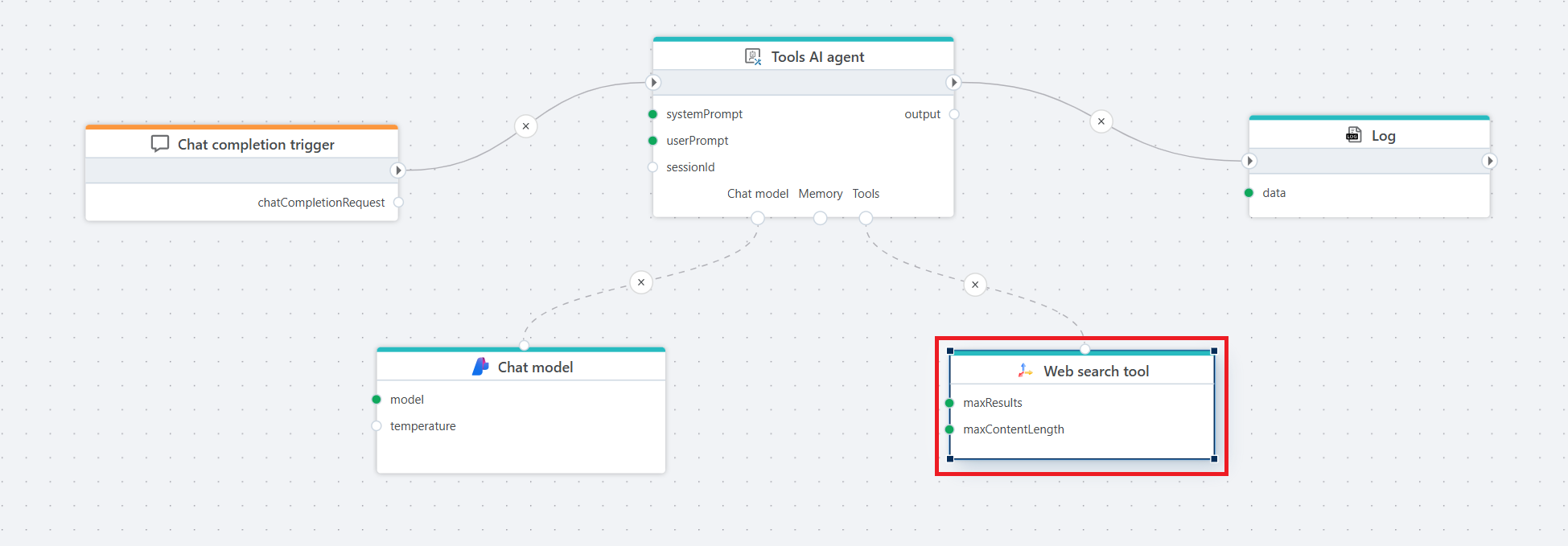Click the Chat completion trigger output arrow

point(397,170)
